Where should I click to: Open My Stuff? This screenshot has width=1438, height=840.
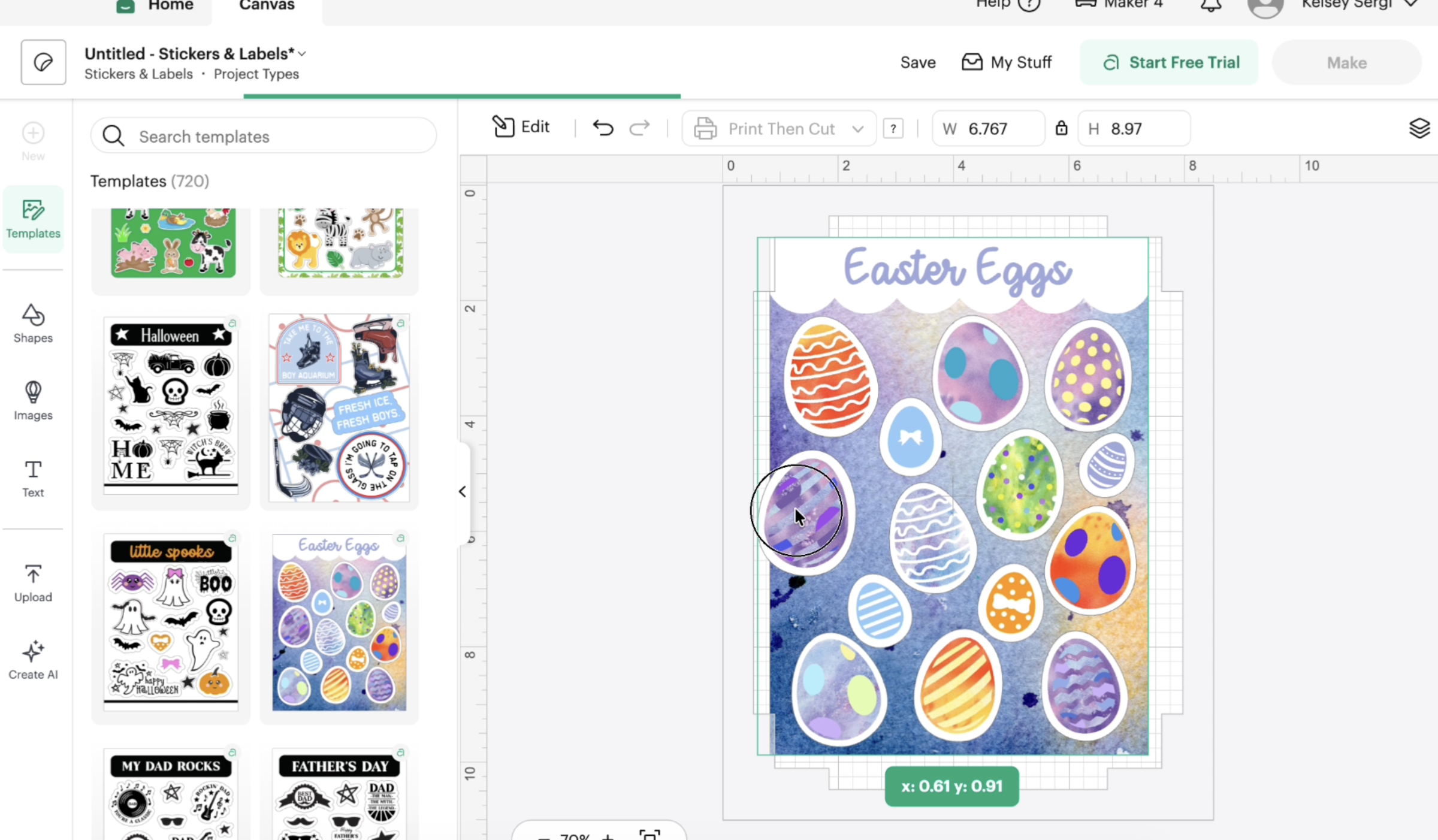(1007, 62)
